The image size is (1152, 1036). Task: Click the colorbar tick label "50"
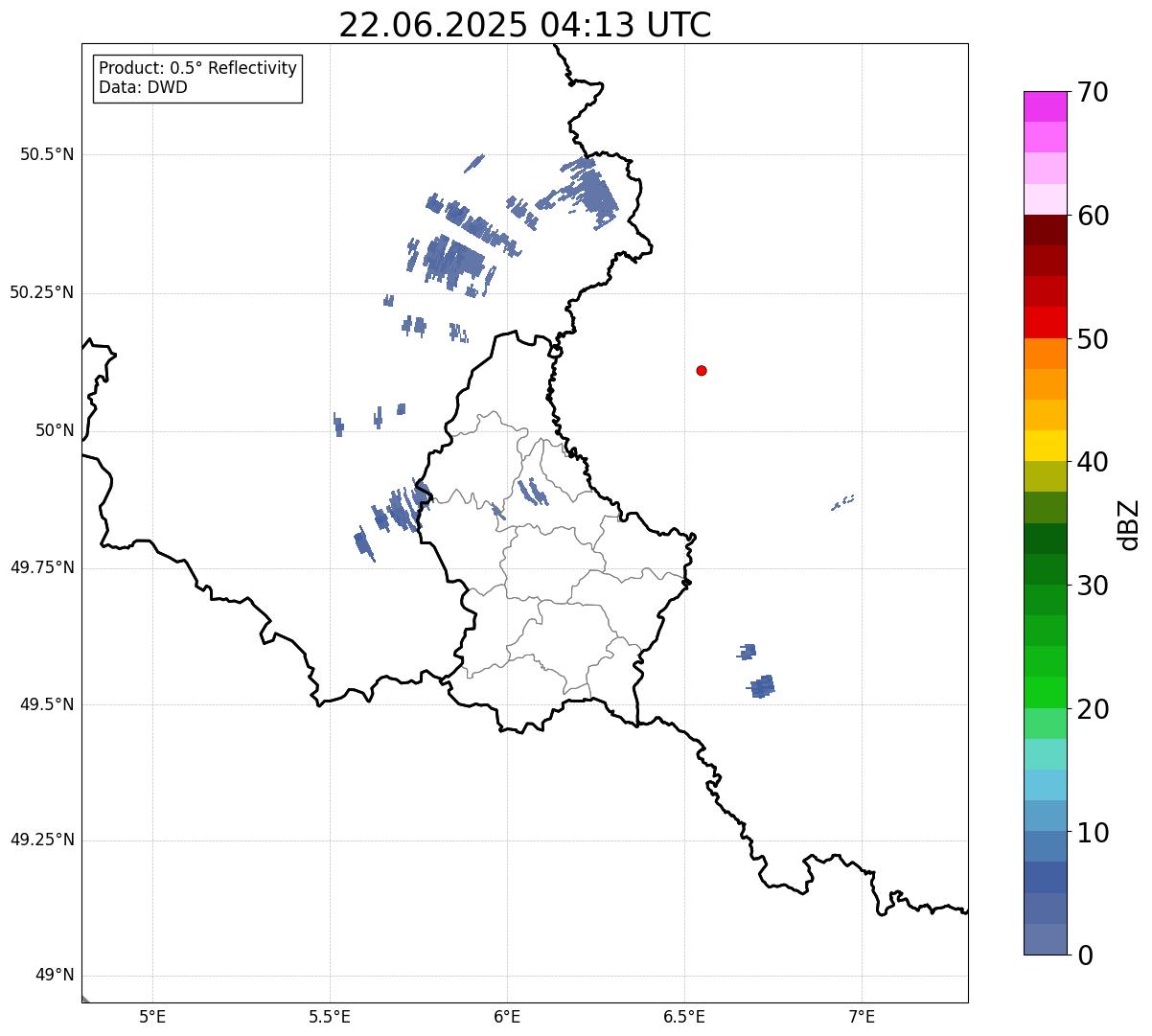coord(1092,339)
